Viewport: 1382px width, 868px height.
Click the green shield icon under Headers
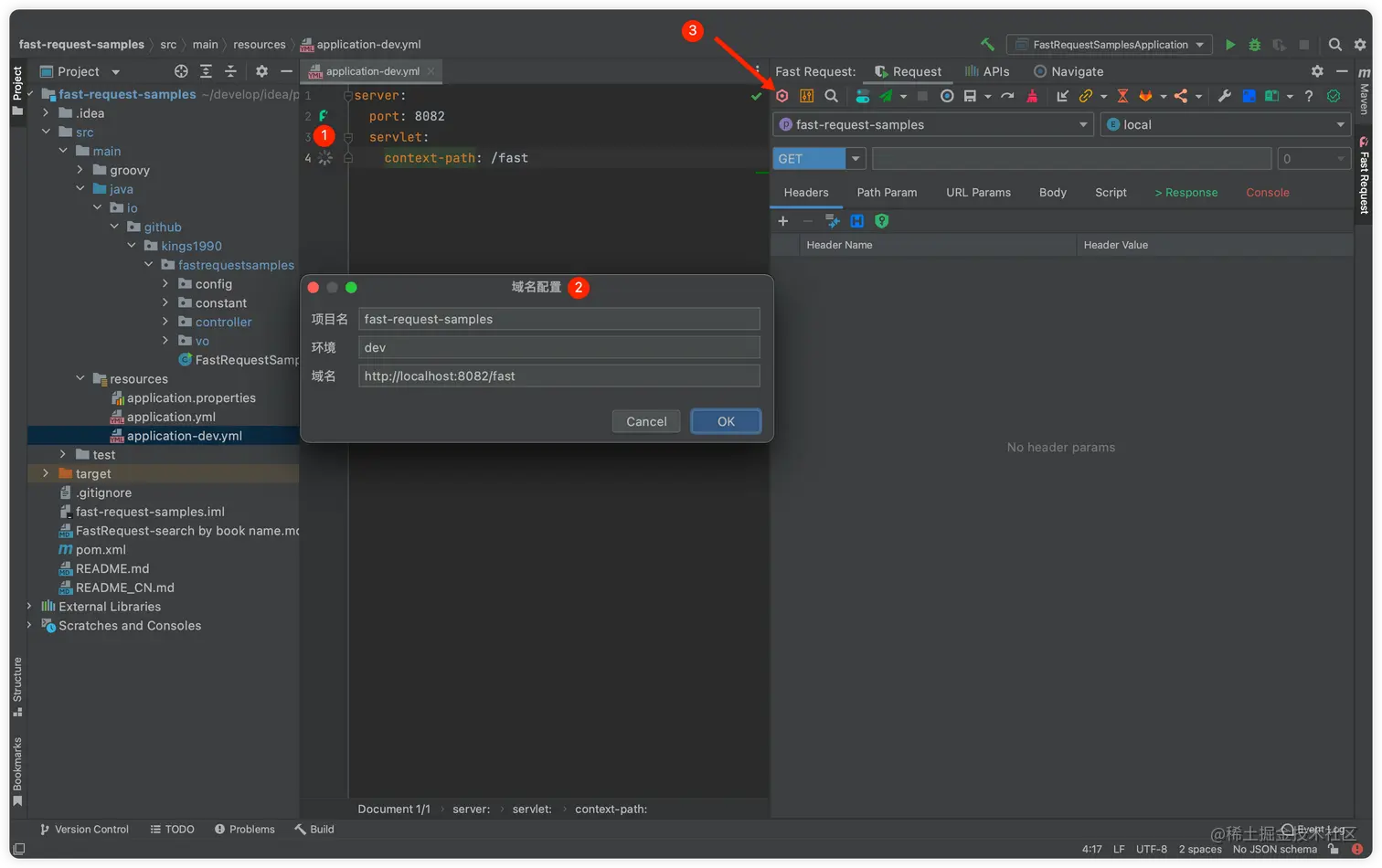click(x=881, y=221)
